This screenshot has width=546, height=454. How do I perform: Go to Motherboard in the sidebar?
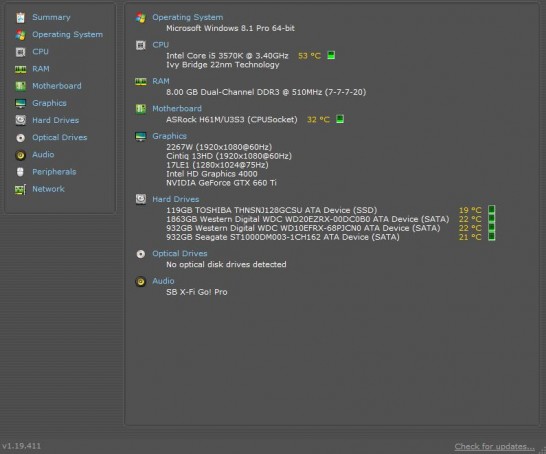pyautogui.click(x=57, y=86)
